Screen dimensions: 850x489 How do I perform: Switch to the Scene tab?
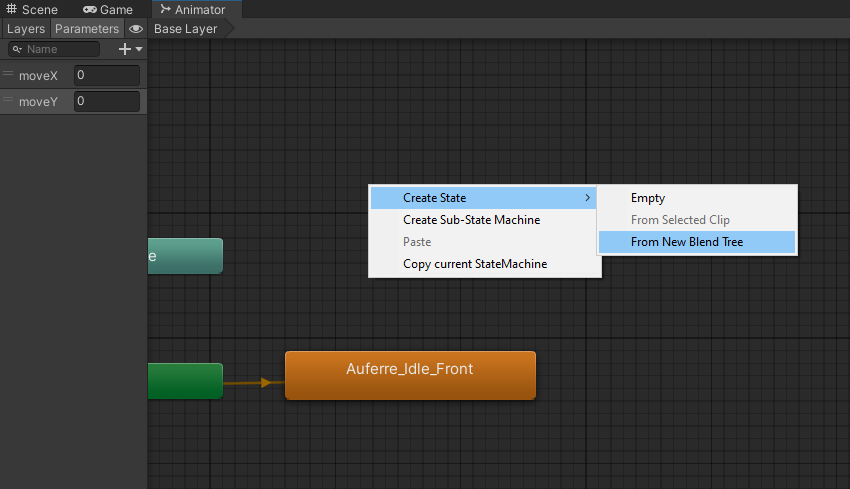pyautogui.click(x=32, y=9)
